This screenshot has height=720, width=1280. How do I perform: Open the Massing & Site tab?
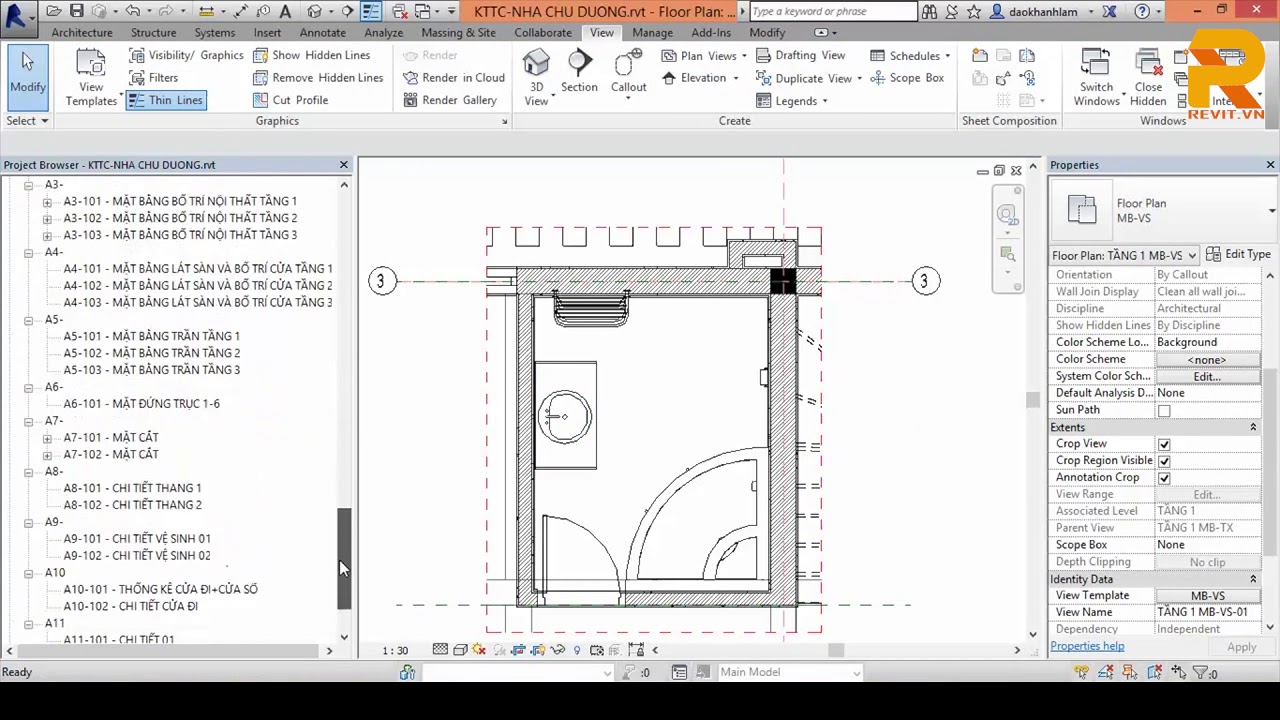pyautogui.click(x=458, y=33)
